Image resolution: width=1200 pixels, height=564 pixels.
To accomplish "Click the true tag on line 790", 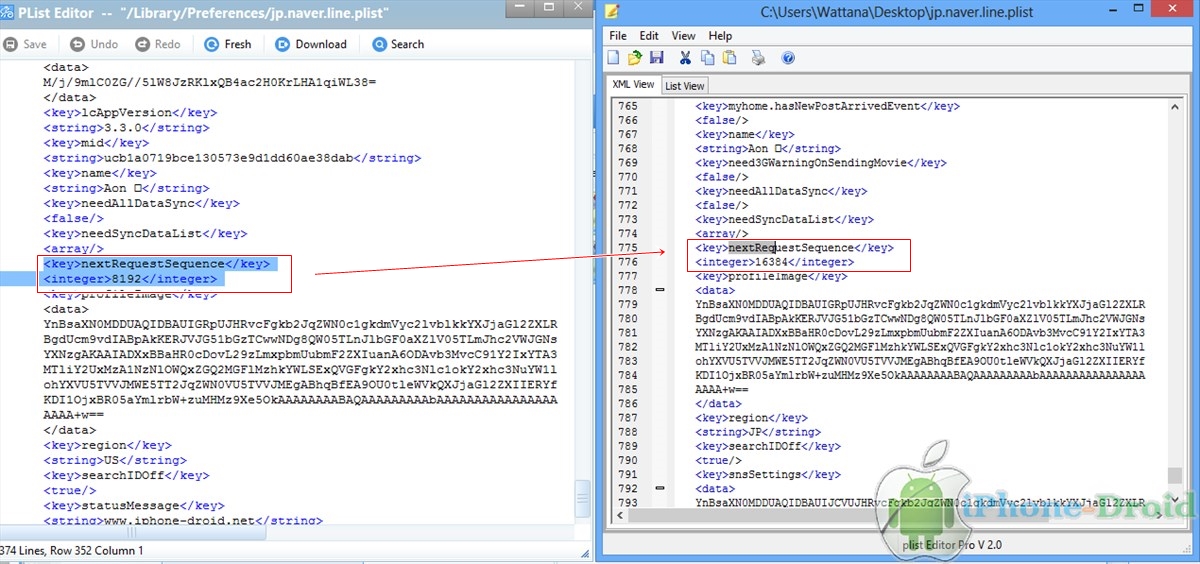I will coord(719,460).
